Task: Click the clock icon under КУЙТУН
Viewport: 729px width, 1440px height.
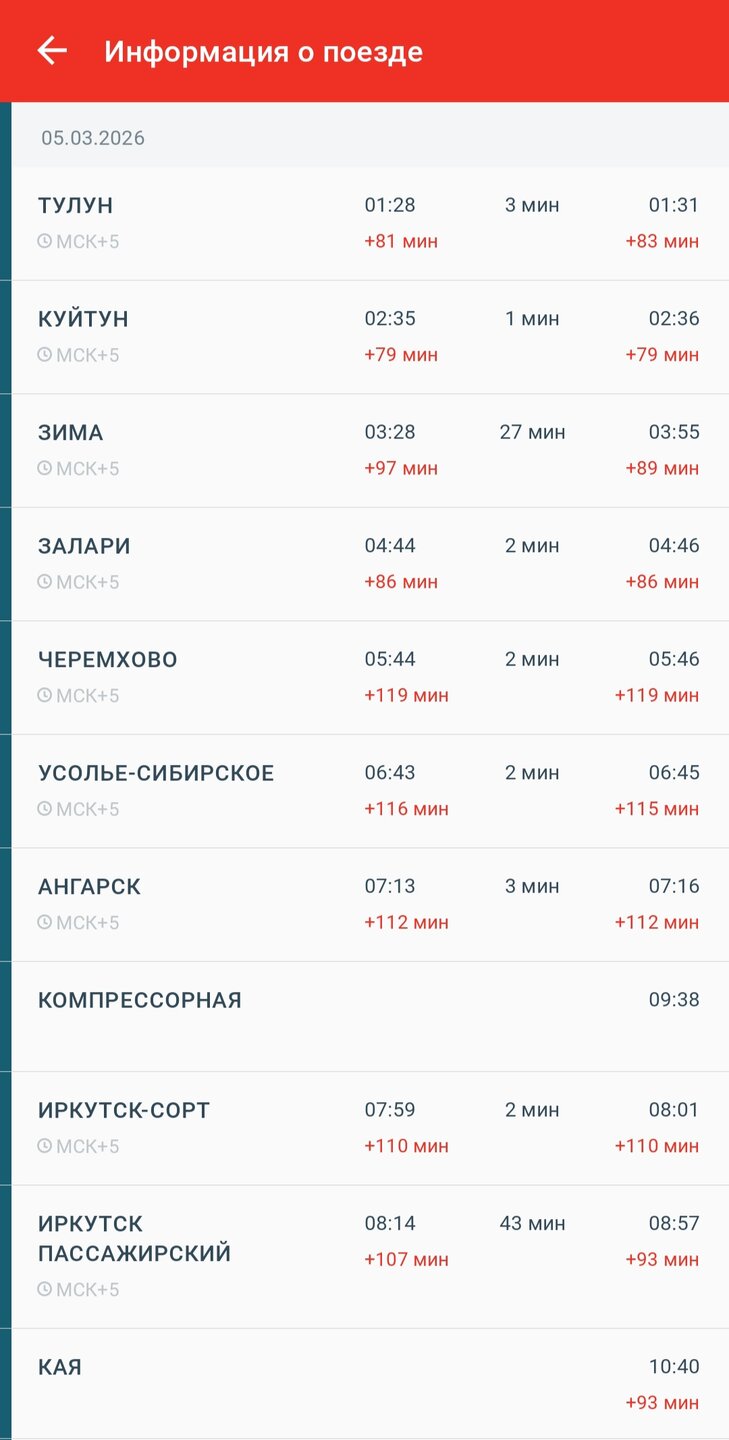Action: pyautogui.click(x=44, y=355)
